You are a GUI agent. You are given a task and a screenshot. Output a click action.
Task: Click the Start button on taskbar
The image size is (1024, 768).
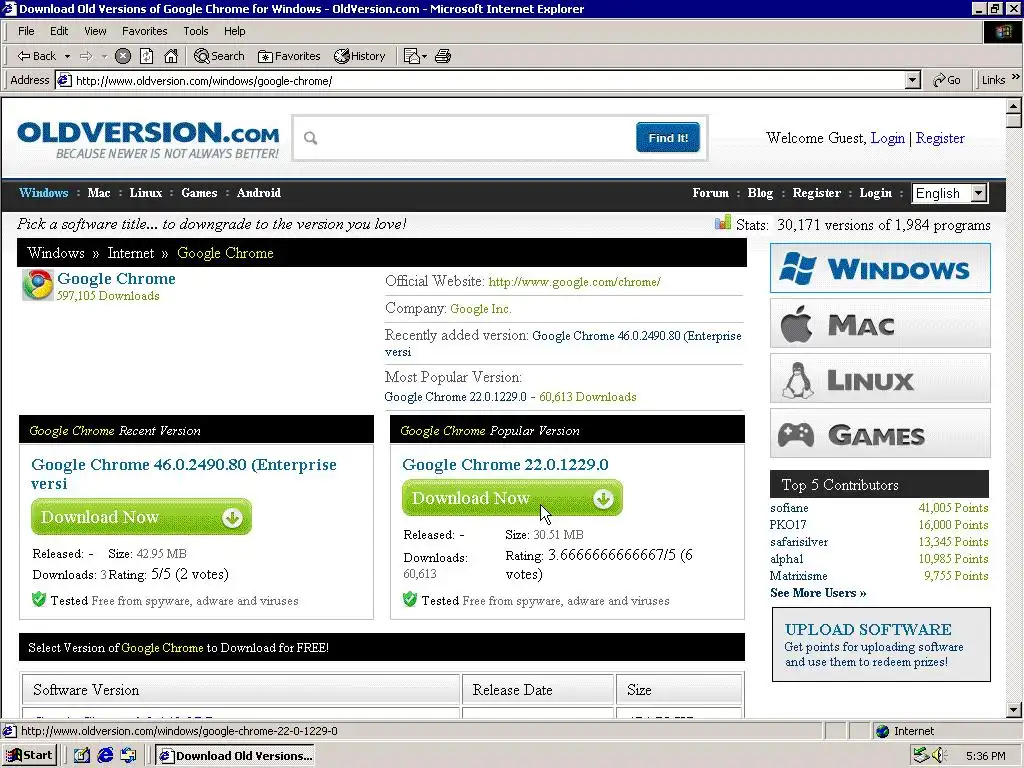click(x=29, y=756)
